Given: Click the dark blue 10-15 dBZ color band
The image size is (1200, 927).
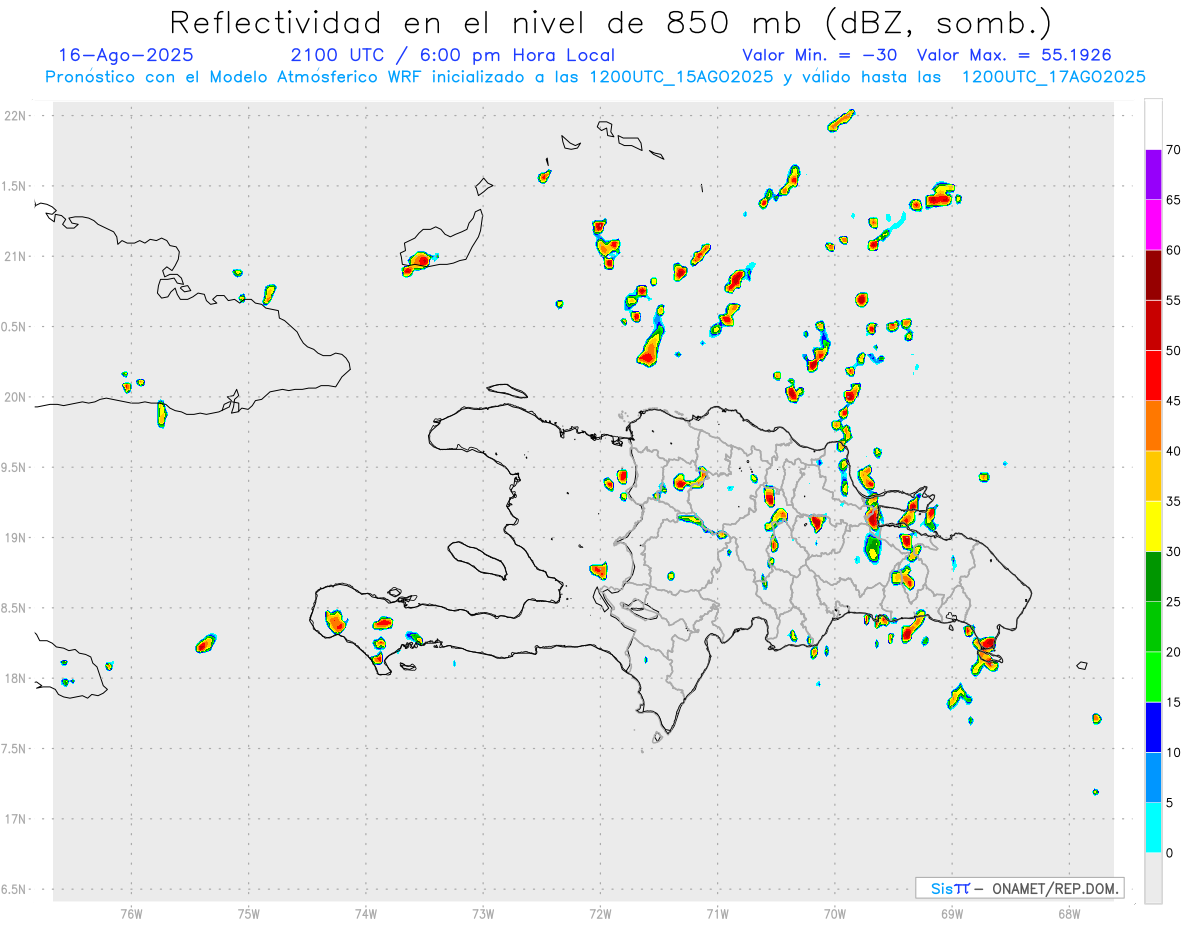Looking at the screenshot, I should [1153, 727].
